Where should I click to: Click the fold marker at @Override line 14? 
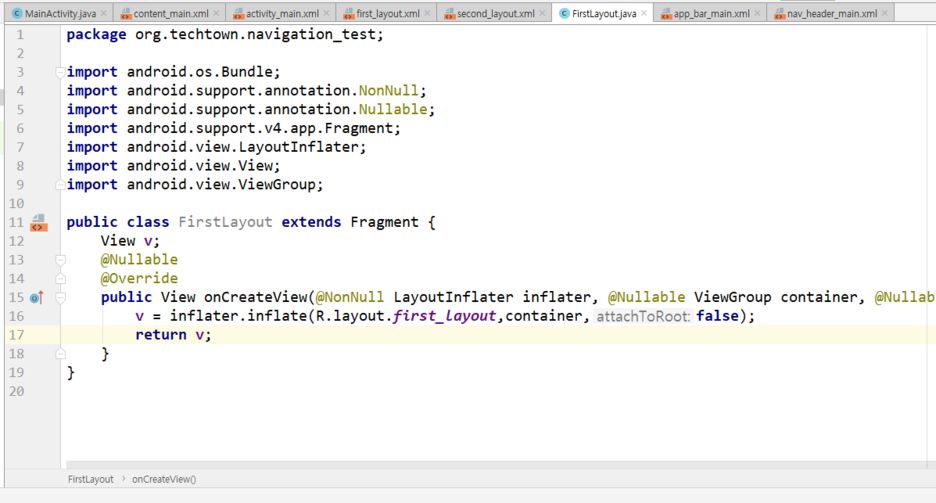coord(60,279)
